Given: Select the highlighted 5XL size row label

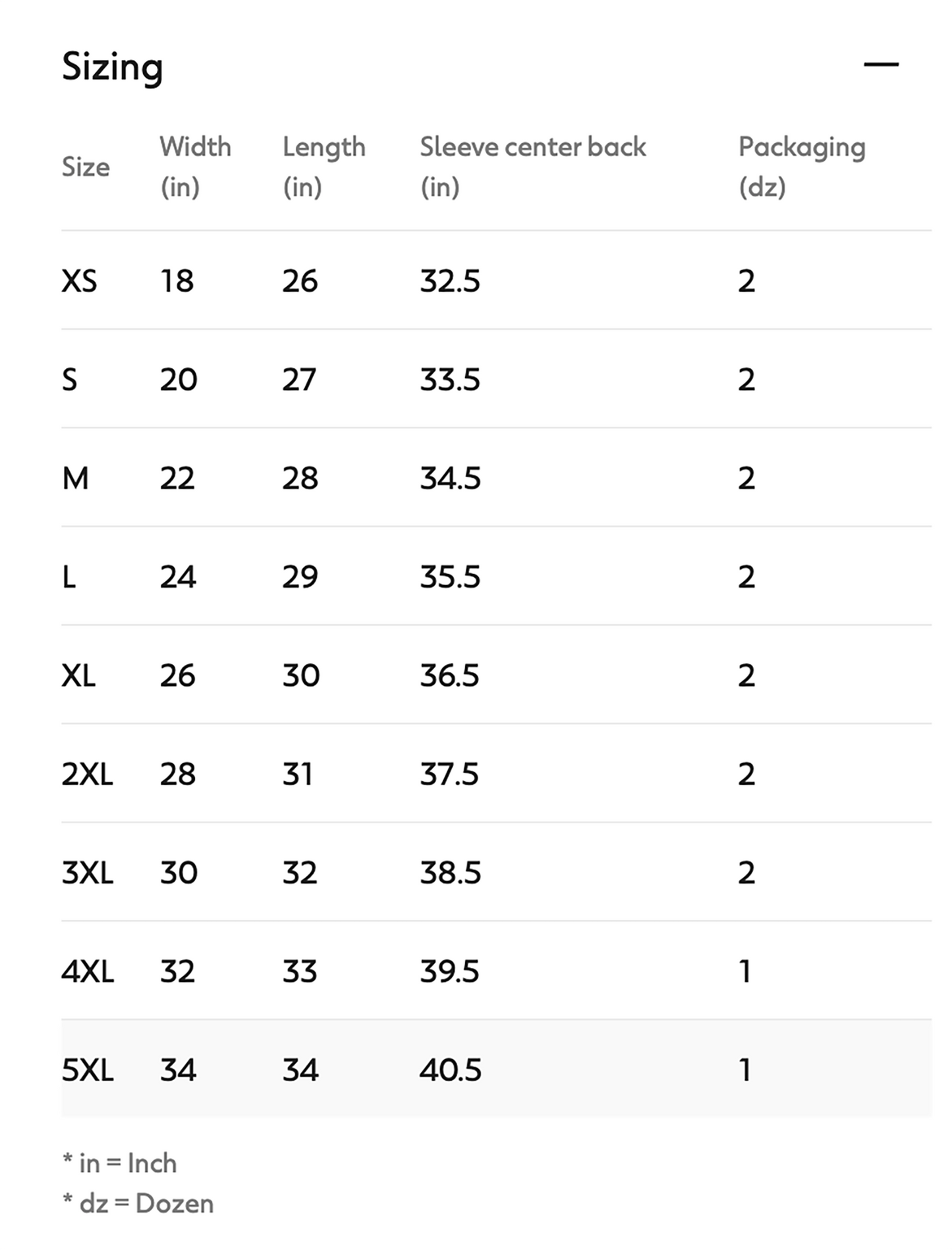Looking at the screenshot, I should pos(88,1070).
